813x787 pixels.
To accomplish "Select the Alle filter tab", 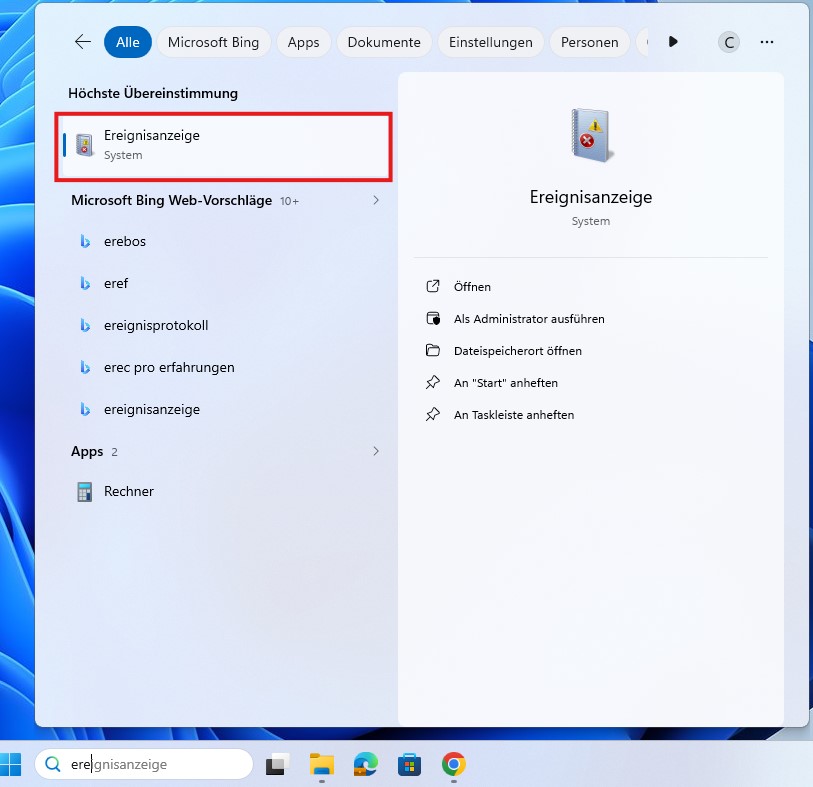I will [128, 42].
